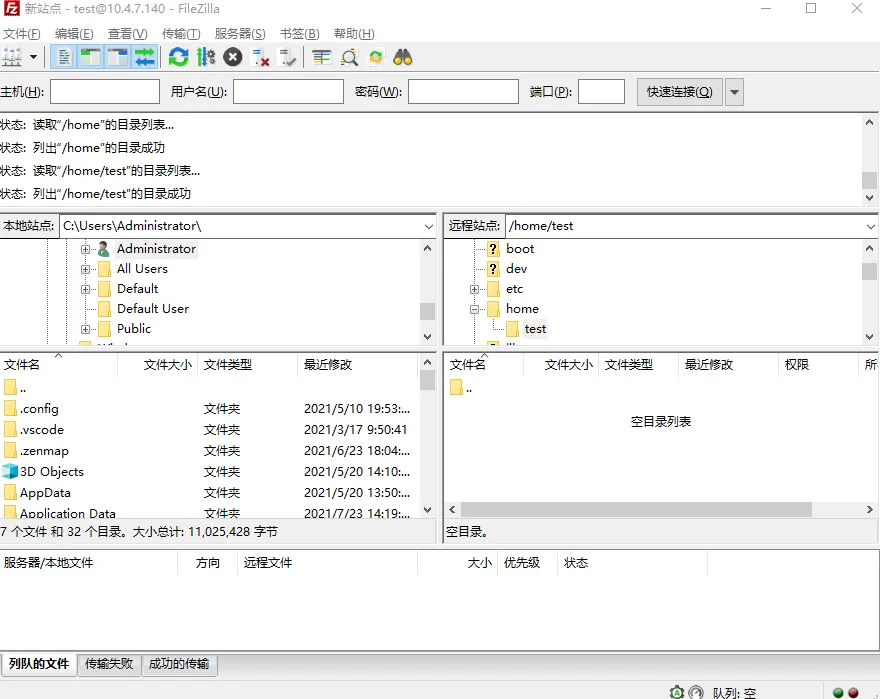Select the .zenmap local folder

coord(44,451)
